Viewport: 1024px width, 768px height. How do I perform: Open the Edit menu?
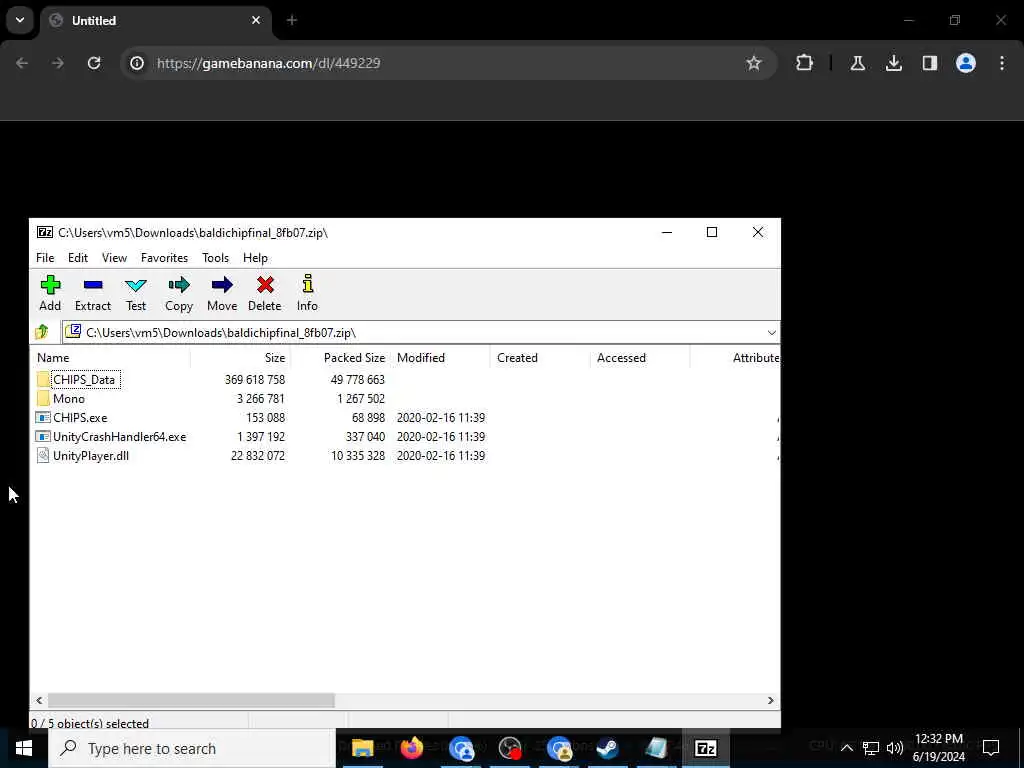pyautogui.click(x=78, y=258)
